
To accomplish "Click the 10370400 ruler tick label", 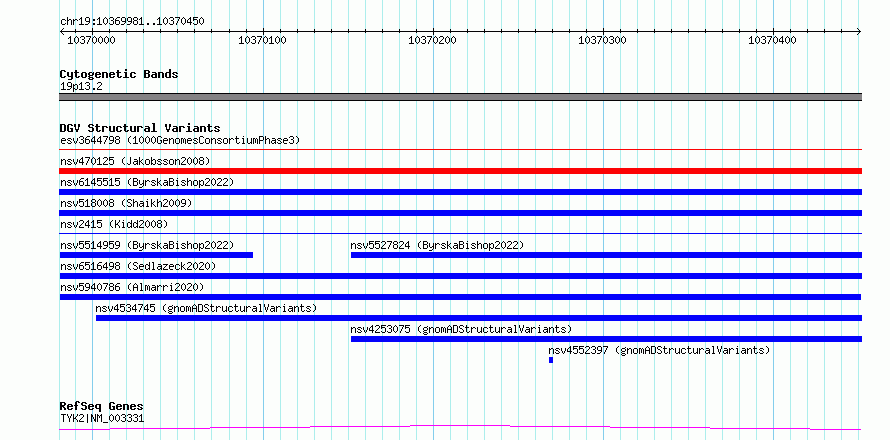I will (772, 40).
